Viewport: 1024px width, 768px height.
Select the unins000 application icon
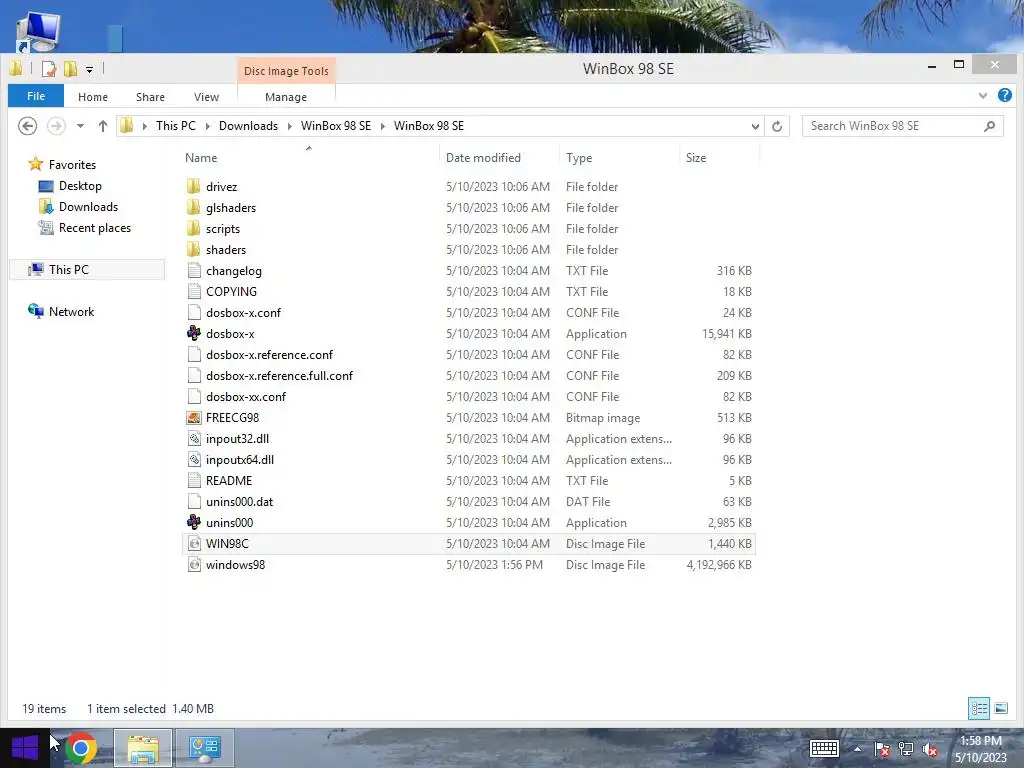[193, 522]
